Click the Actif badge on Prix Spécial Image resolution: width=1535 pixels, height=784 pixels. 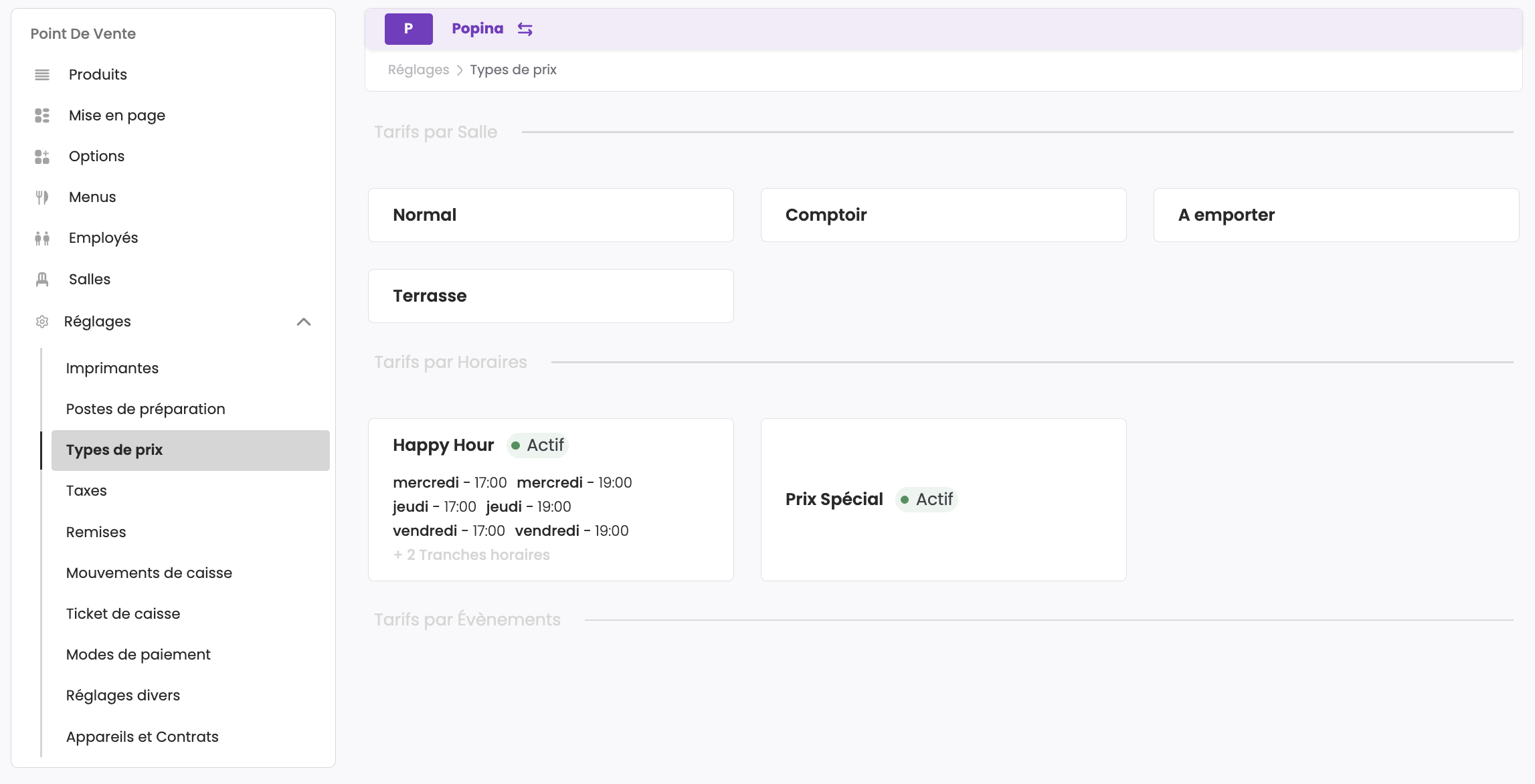(927, 499)
